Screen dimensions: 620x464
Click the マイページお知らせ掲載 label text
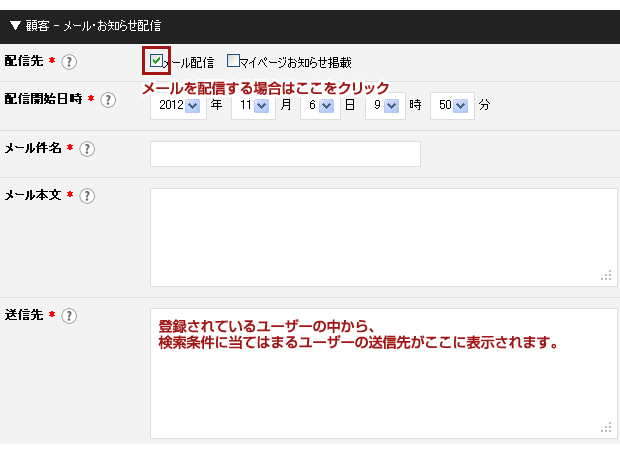[x=295, y=62]
